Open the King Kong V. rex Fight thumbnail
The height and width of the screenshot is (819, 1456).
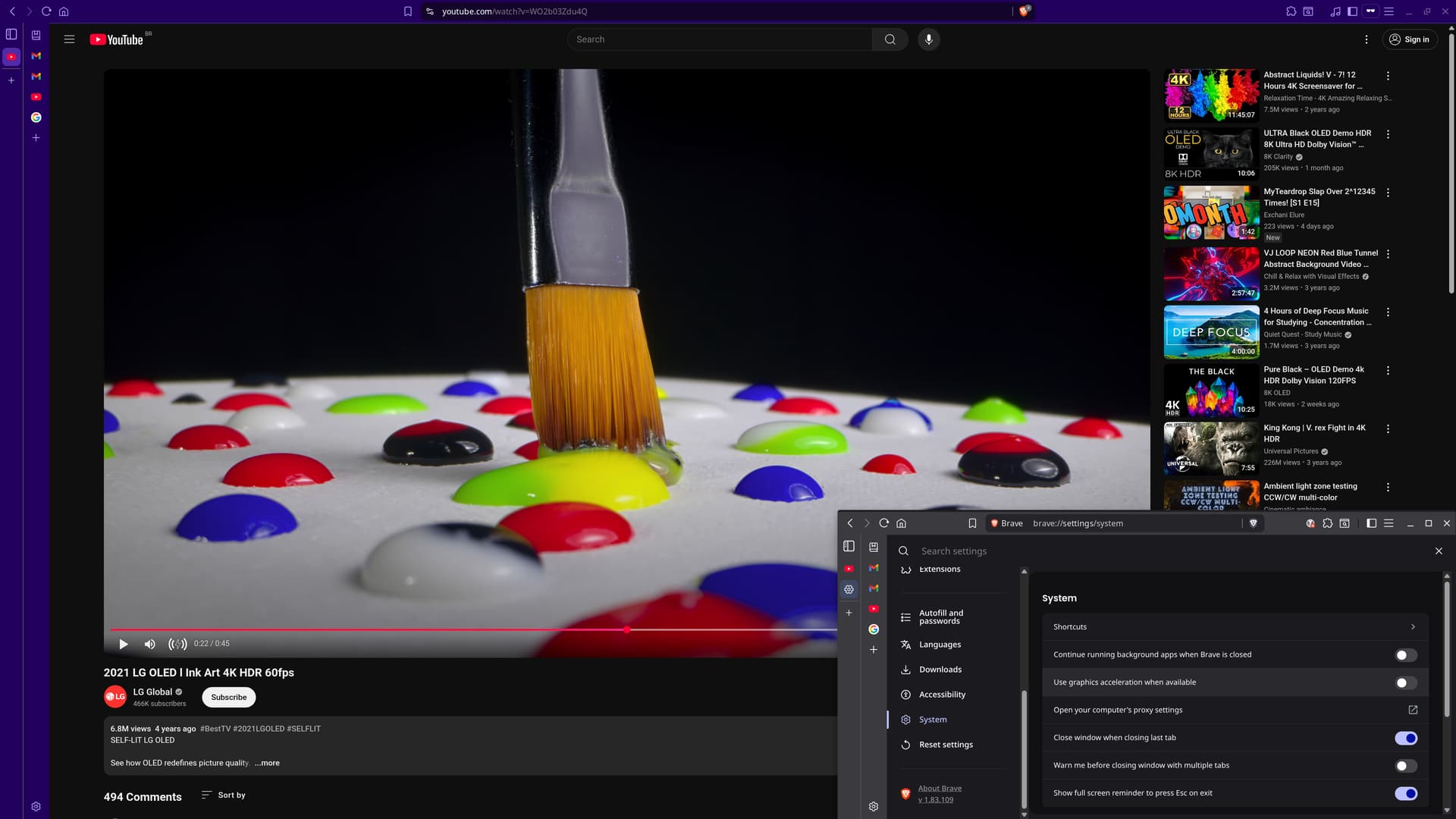point(1211,448)
